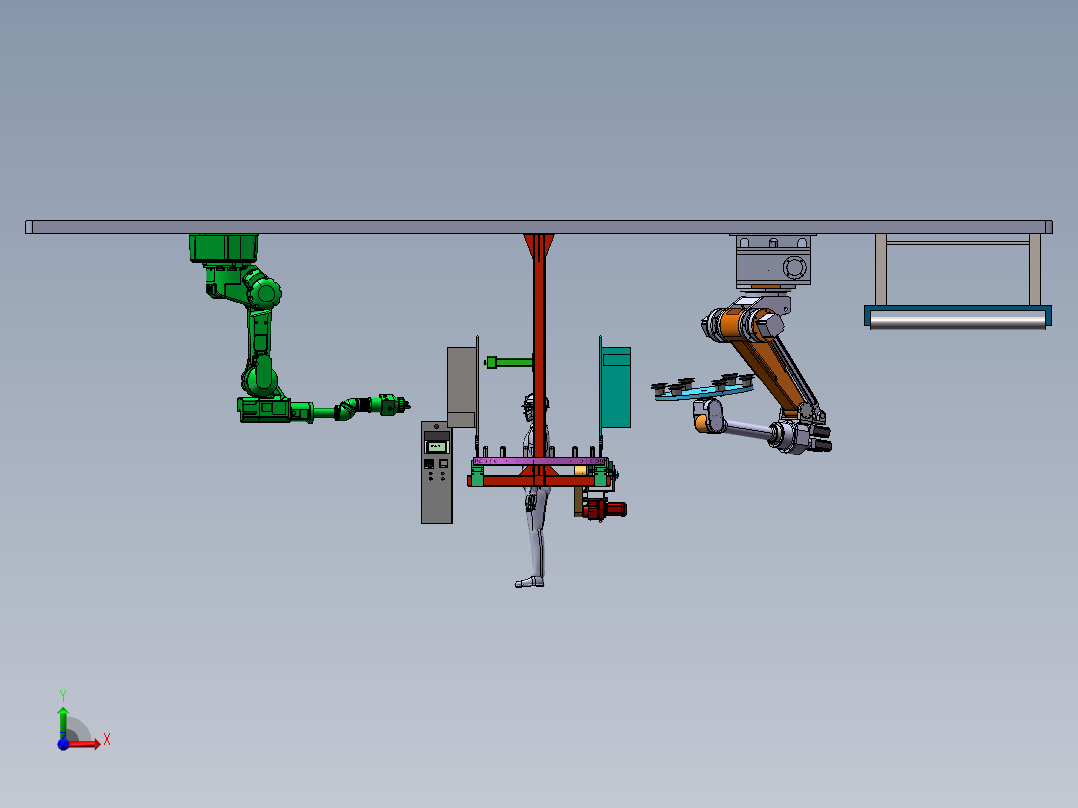1078x808 pixels.
Task: Select the red motor under the fixture
Action: [x=604, y=510]
